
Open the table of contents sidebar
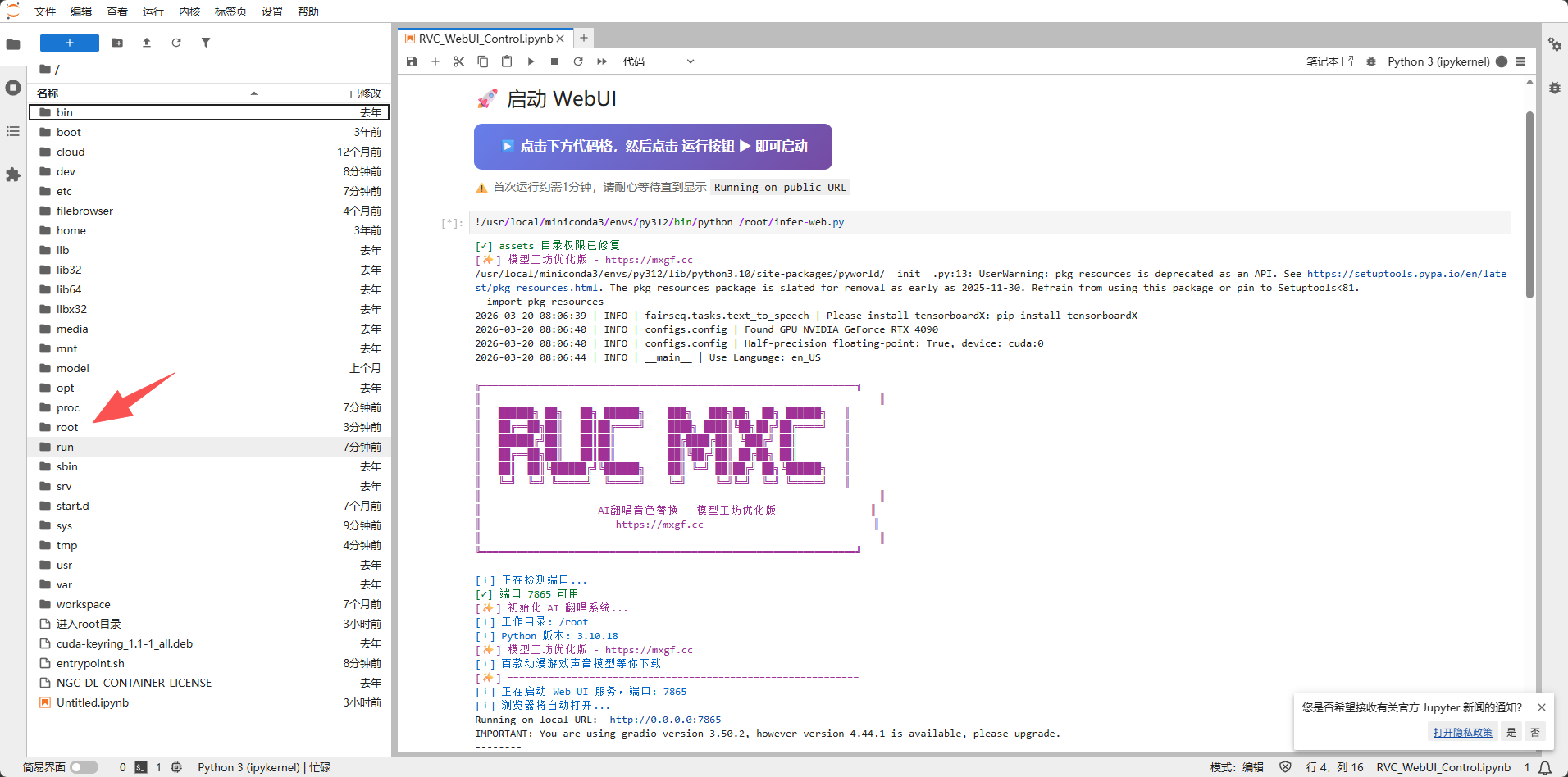(x=13, y=131)
